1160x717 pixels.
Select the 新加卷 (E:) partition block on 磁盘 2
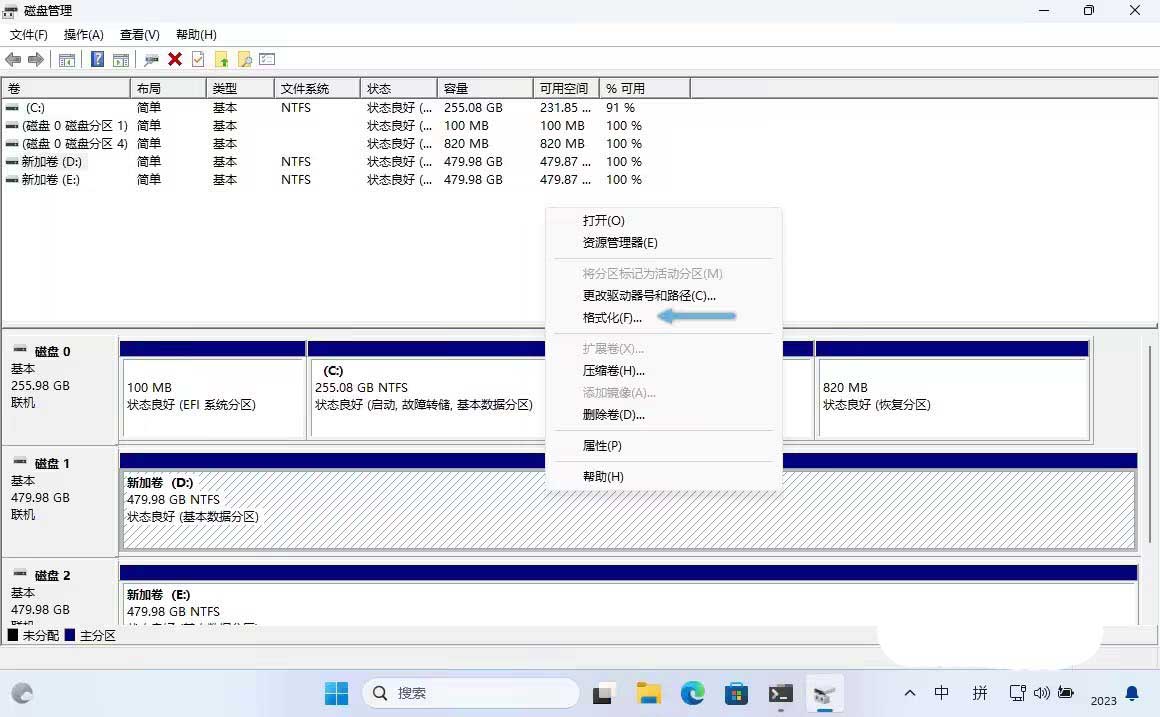628,596
